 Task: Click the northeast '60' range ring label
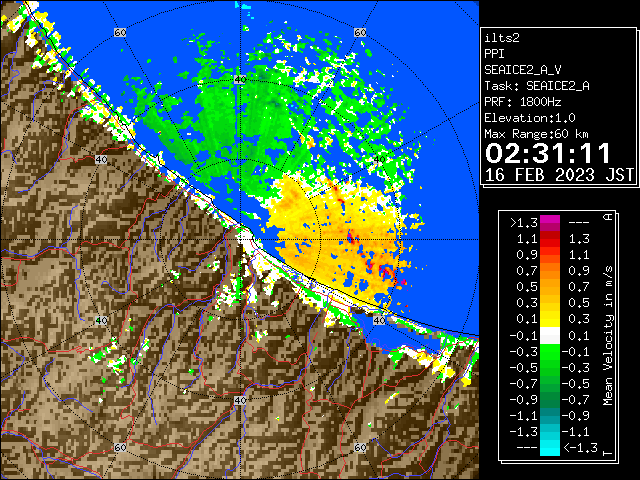click(360, 32)
